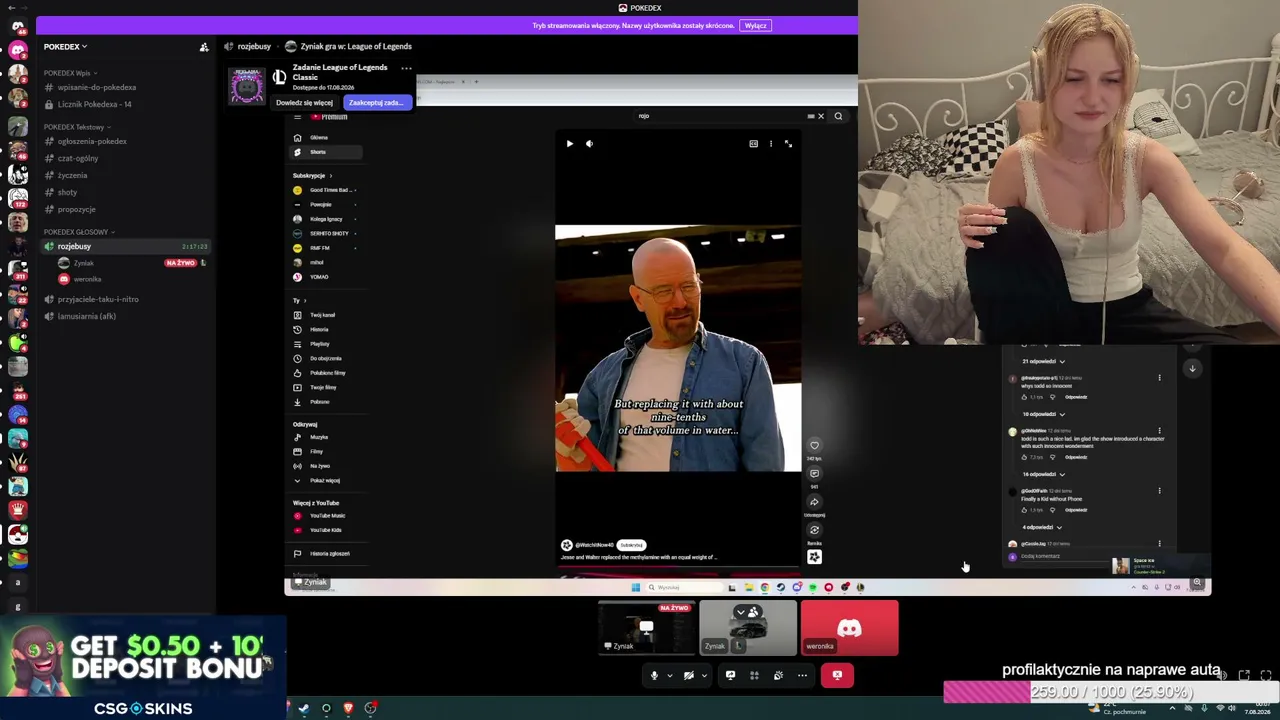Open the invite members icon beside POKEDEX
Screen dimensions: 1280x720
click(x=204, y=47)
